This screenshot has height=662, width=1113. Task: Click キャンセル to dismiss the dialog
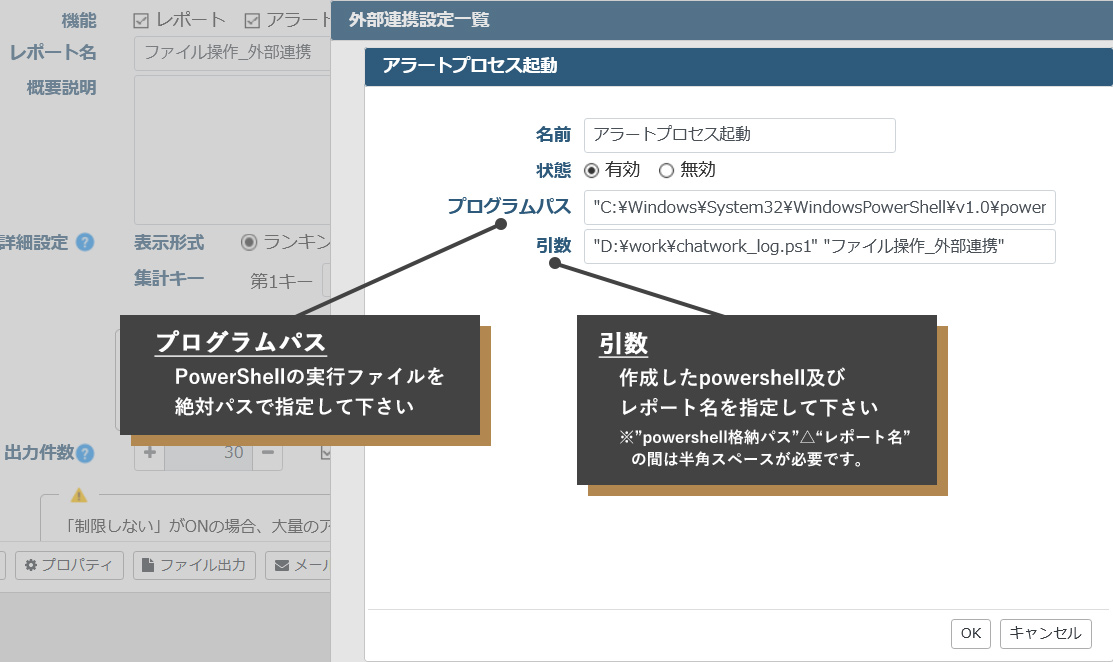[x=1046, y=633]
